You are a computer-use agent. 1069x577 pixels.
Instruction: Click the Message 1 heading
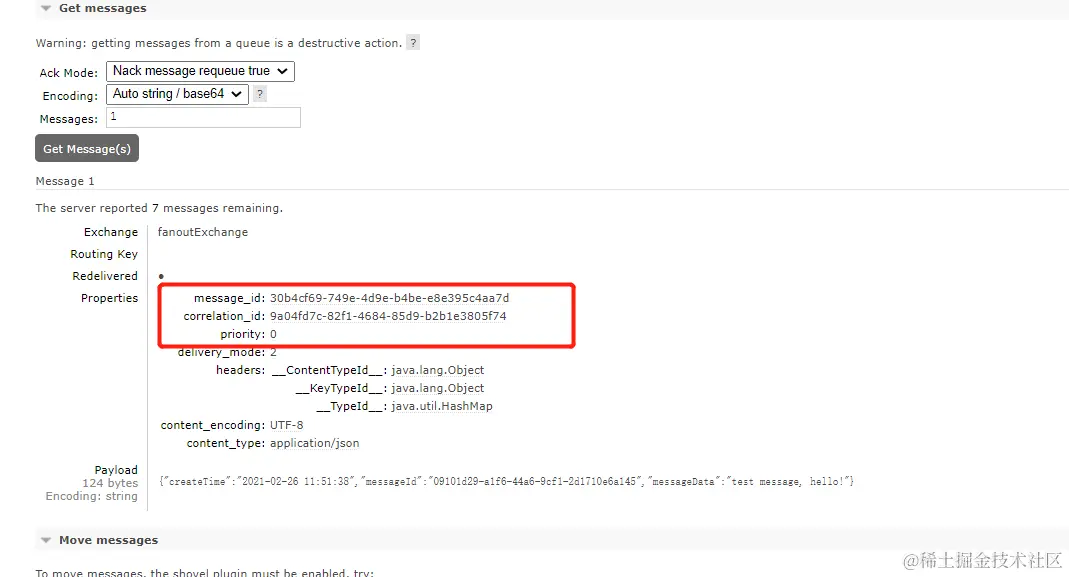pos(65,181)
